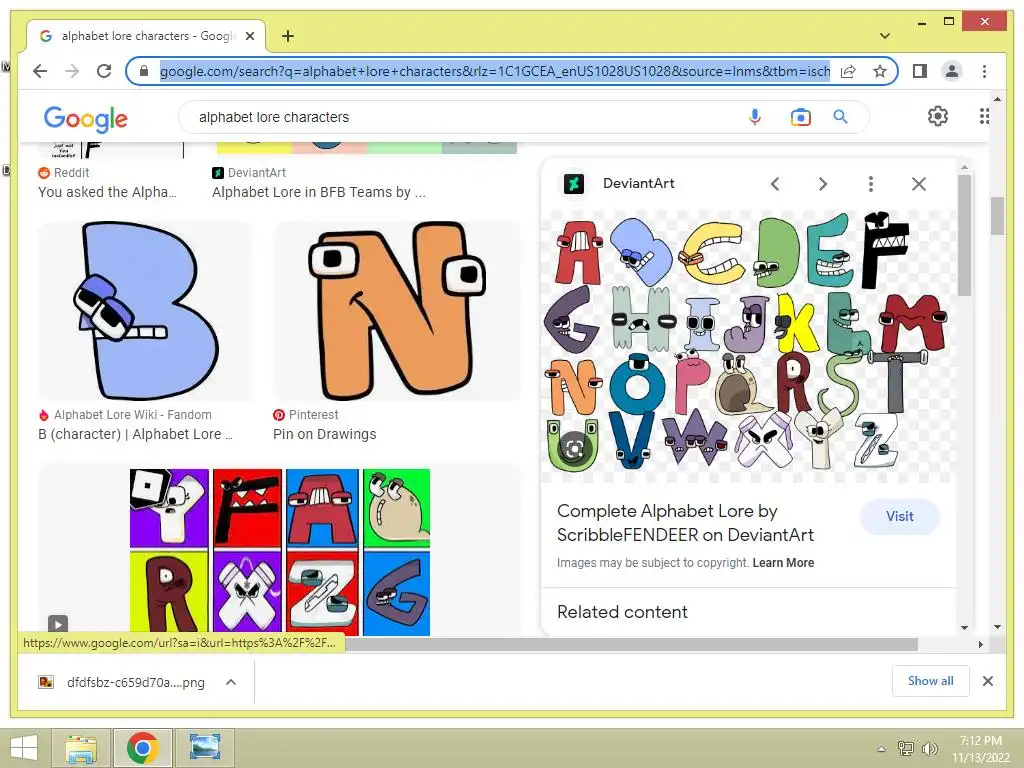Open the taskbar clock and date

(x=980, y=748)
